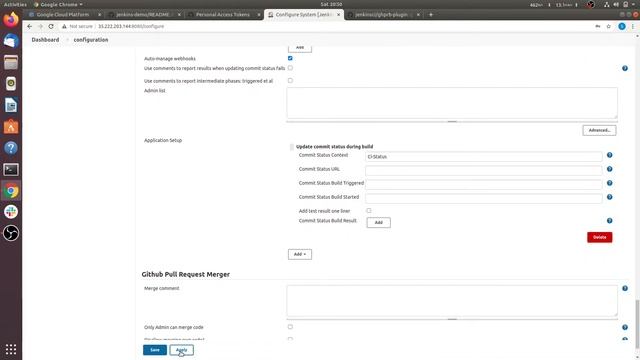Open Activities overview
The width and height of the screenshot is (640, 360).
tap(15, 4)
